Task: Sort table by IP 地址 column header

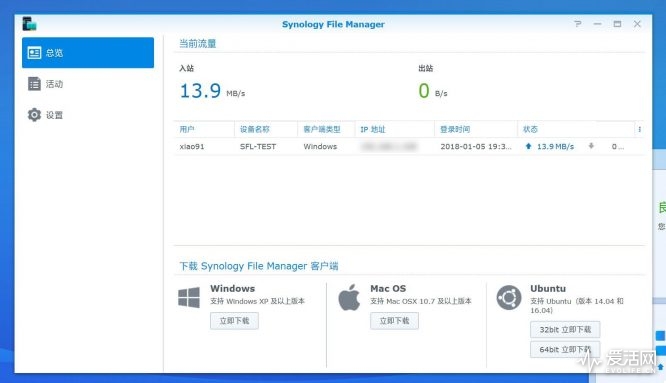Action: coord(395,129)
